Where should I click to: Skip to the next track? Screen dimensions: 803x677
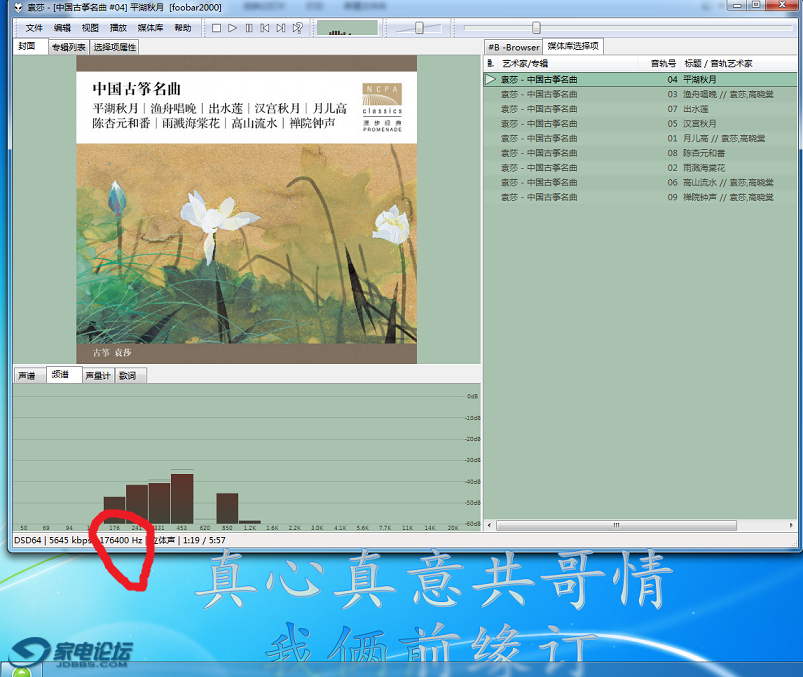(281, 28)
